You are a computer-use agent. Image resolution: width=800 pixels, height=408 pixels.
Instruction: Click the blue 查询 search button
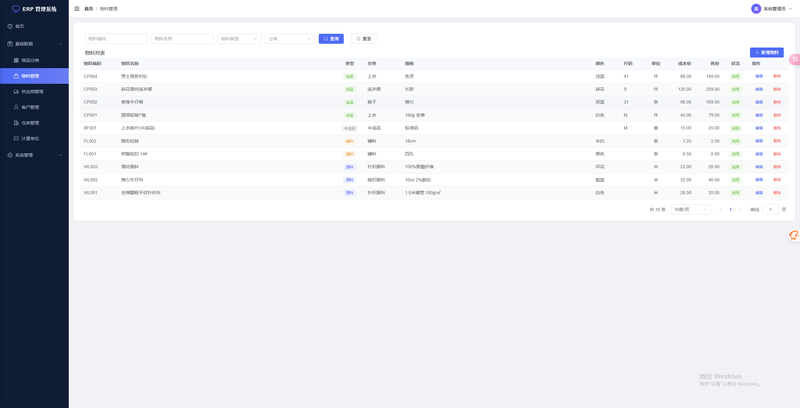tap(331, 39)
